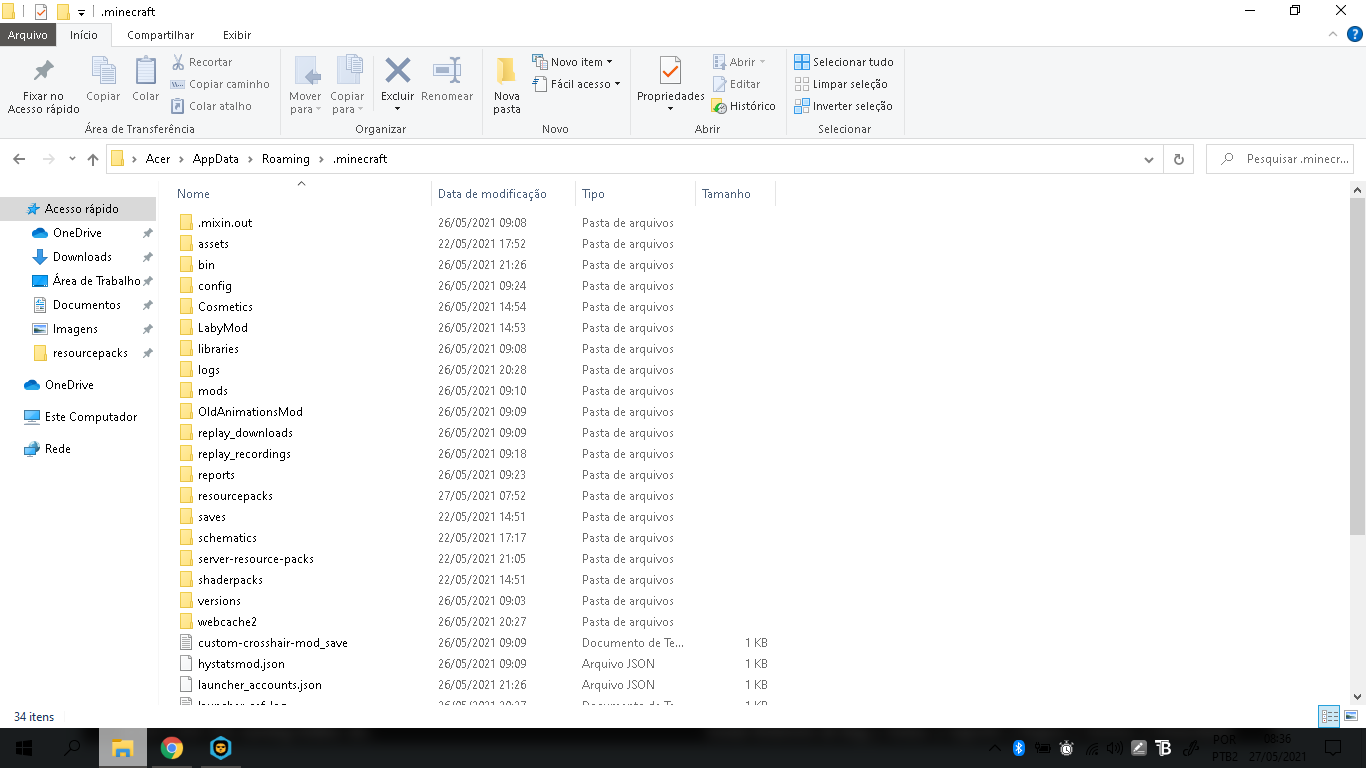Open the Explorer help question mark
The height and width of the screenshot is (768, 1366).
[x=1355, y=34]
